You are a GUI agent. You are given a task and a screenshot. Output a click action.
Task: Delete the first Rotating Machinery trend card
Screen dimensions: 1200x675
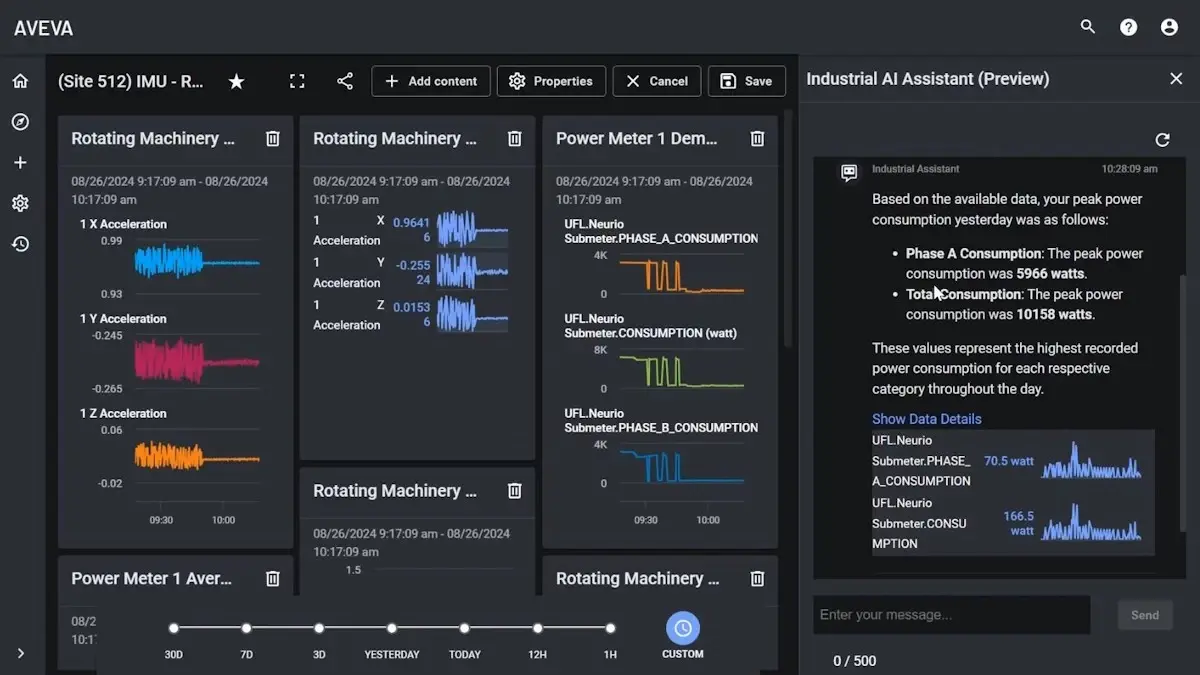coord(272,139)
